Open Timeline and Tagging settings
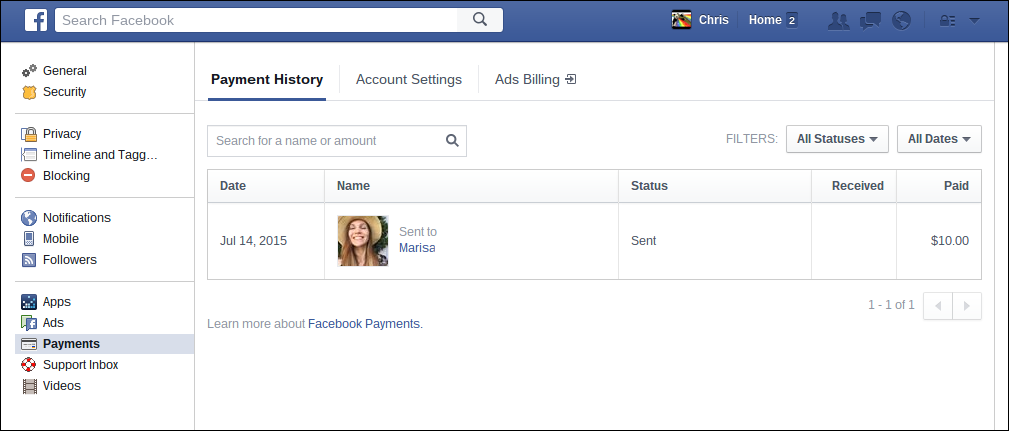1009x431 pixels. pos(100,155)
